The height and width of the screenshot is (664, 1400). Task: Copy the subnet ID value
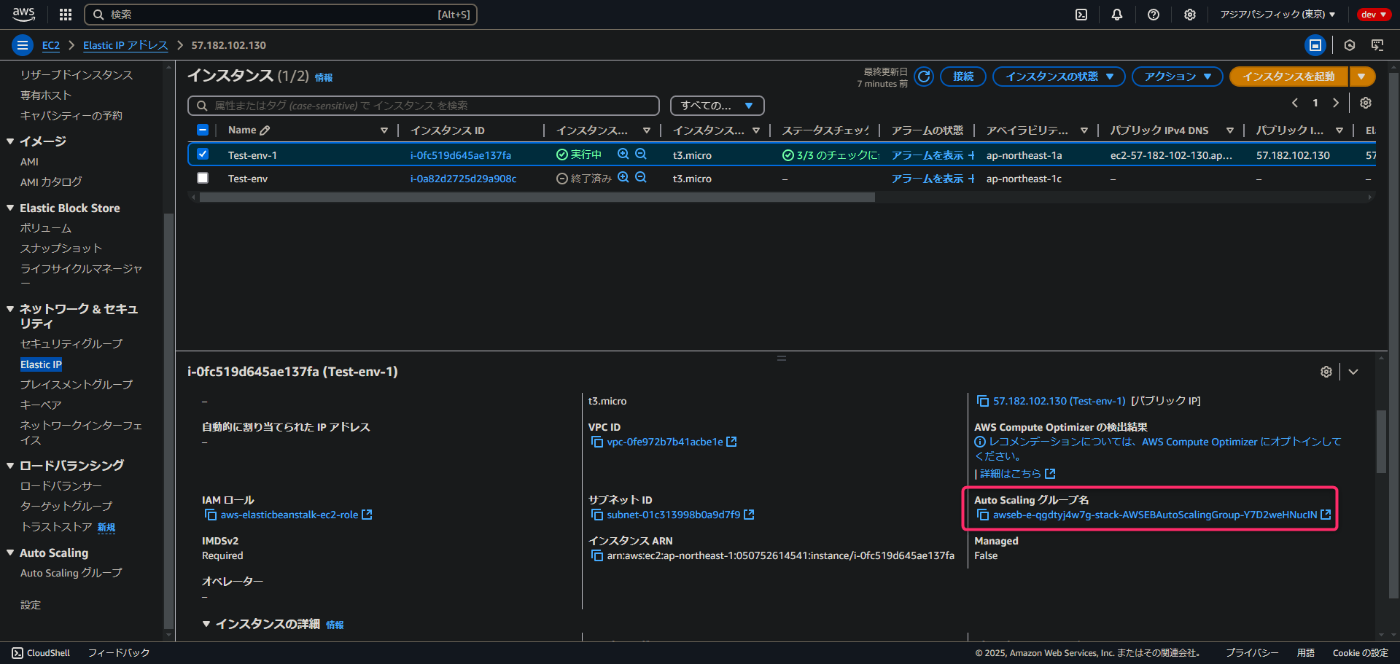click(x=596, y=515)
